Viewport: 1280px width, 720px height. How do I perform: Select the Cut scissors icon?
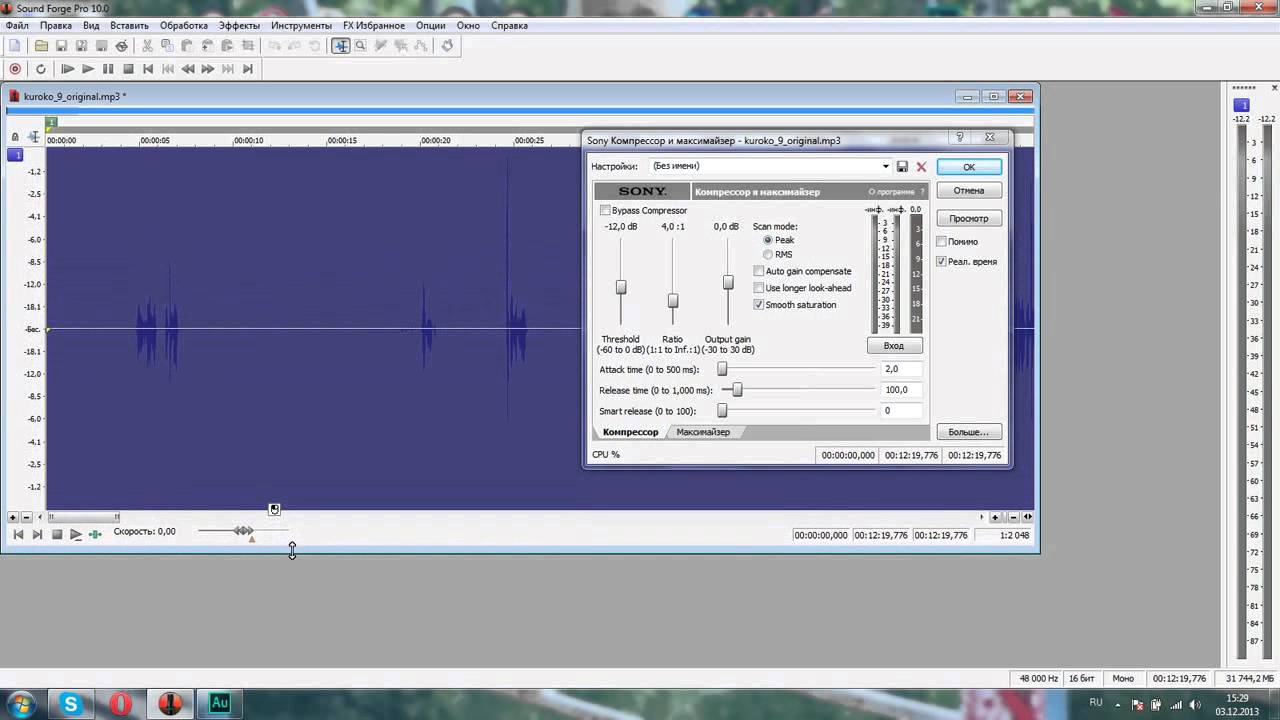click(147, 45)
